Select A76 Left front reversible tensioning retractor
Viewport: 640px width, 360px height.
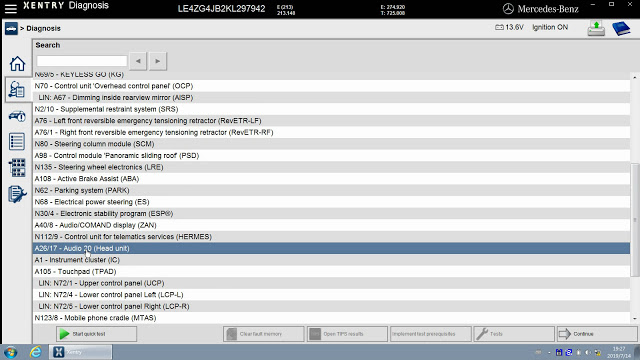pos(331,121)
